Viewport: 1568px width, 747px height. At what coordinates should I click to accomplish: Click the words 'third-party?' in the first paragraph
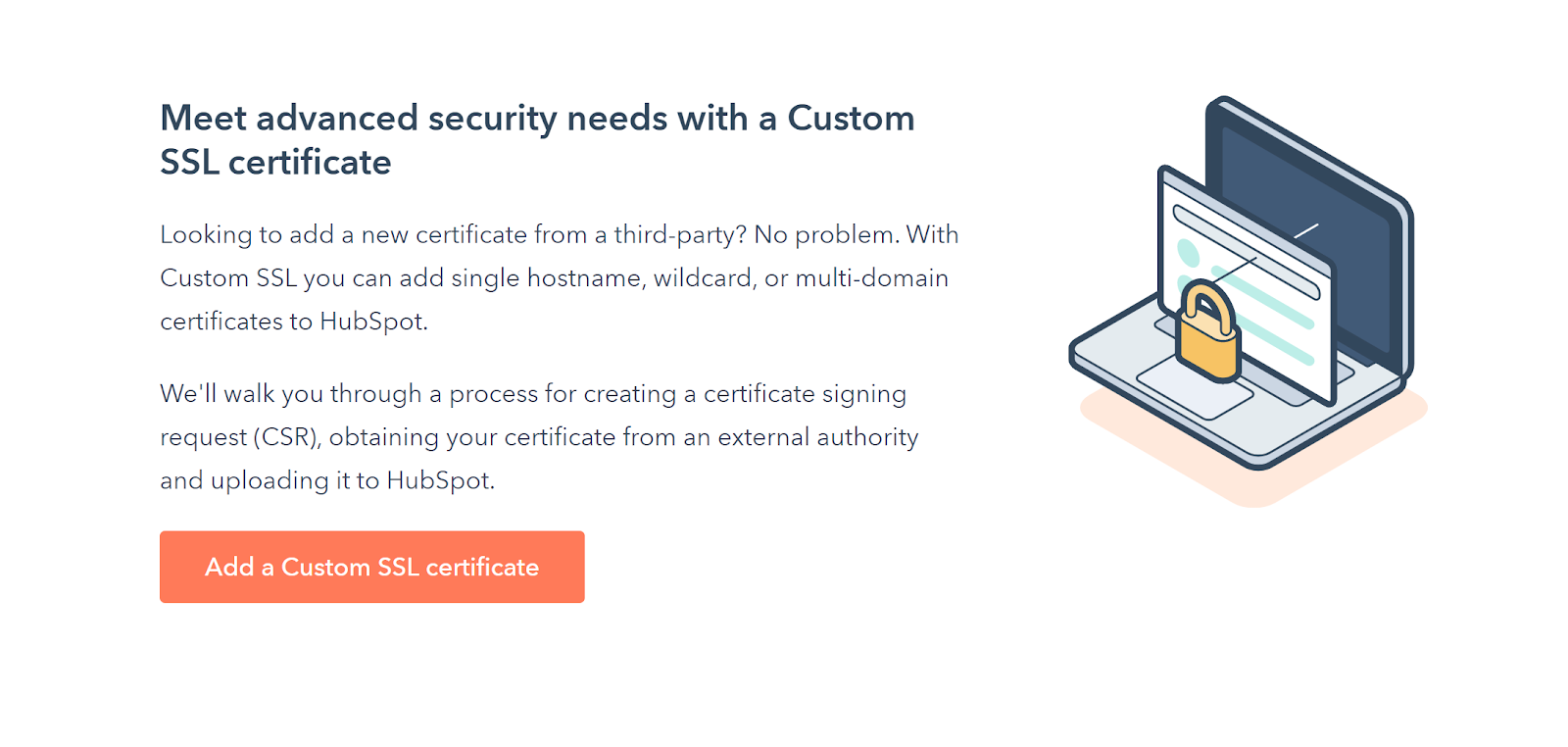tap(680, 235)
